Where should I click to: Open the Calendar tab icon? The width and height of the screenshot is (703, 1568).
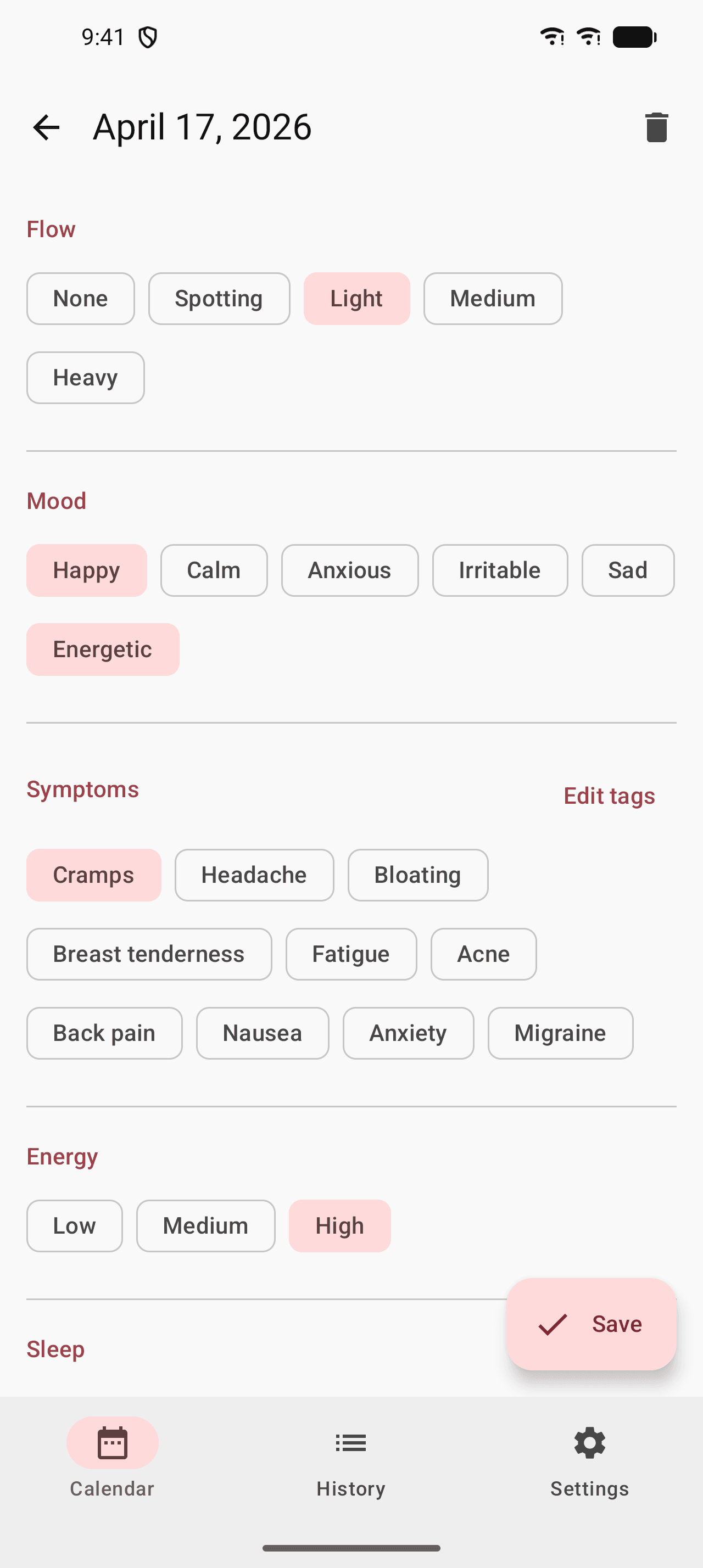112,1443
